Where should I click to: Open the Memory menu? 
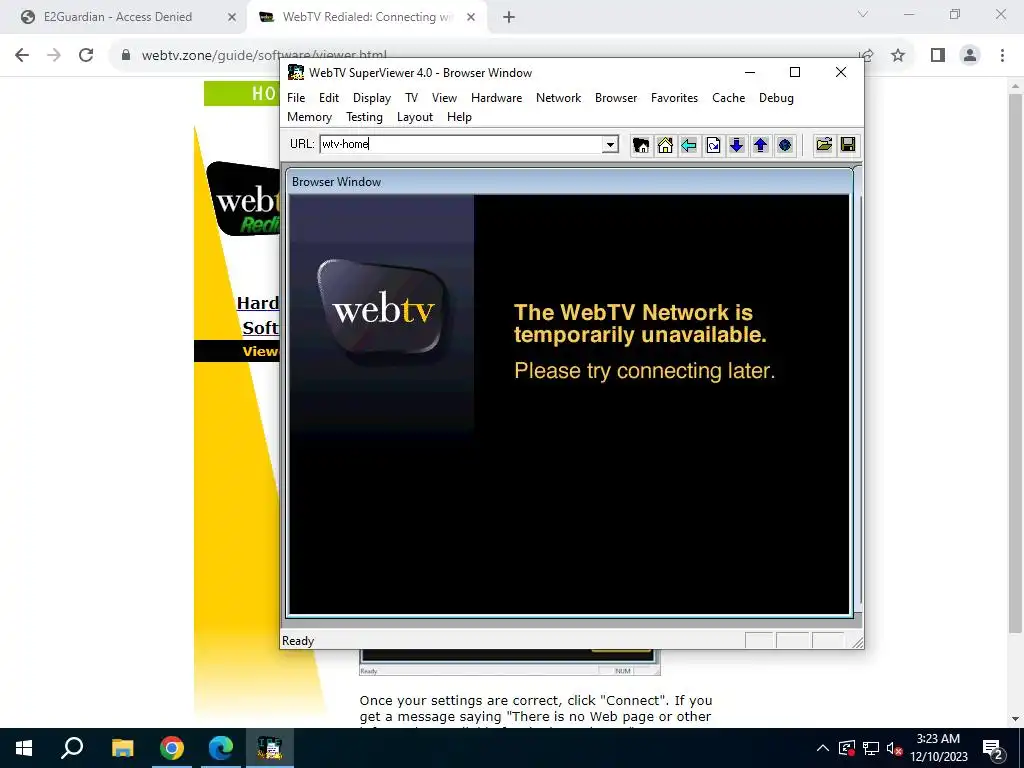[310, 117]
